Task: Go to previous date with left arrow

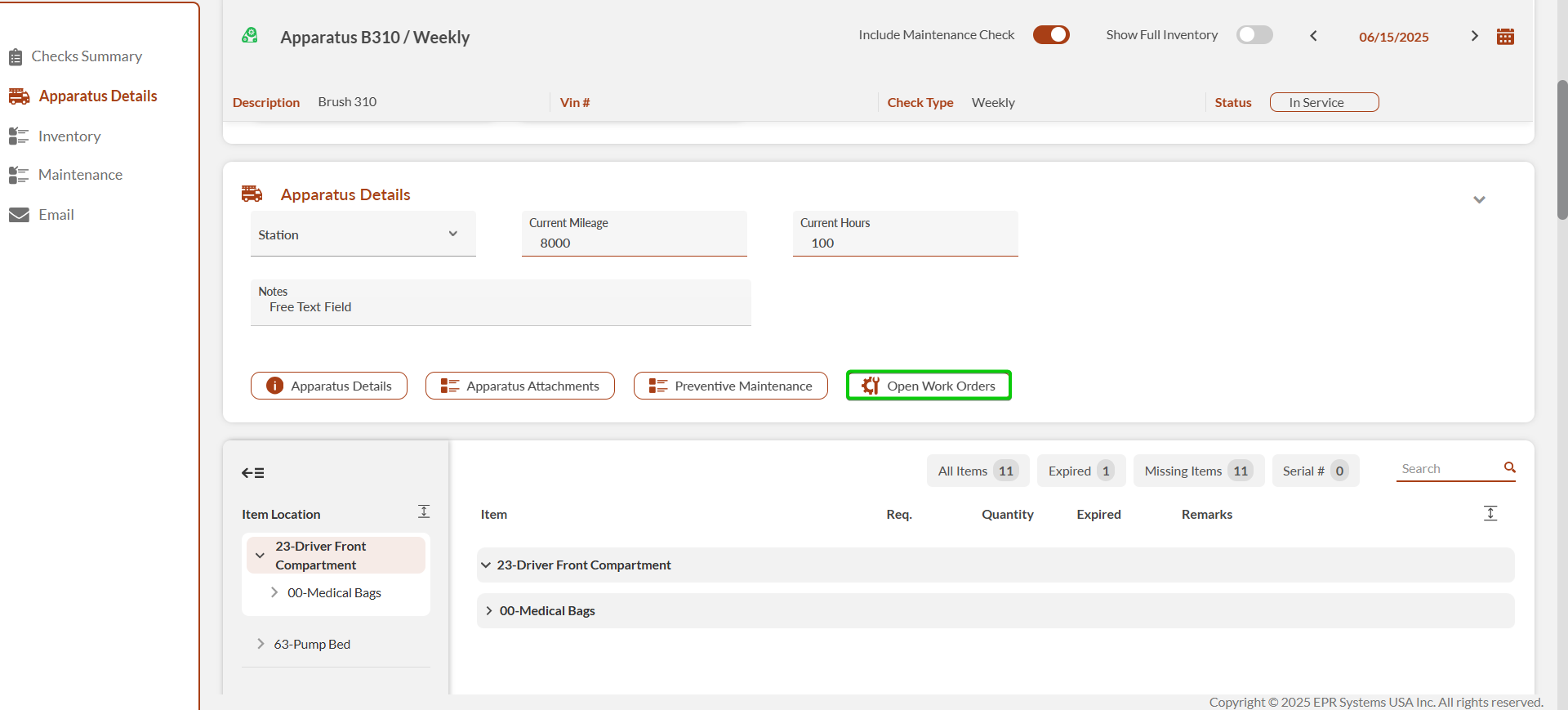Action: [1313, 36]
